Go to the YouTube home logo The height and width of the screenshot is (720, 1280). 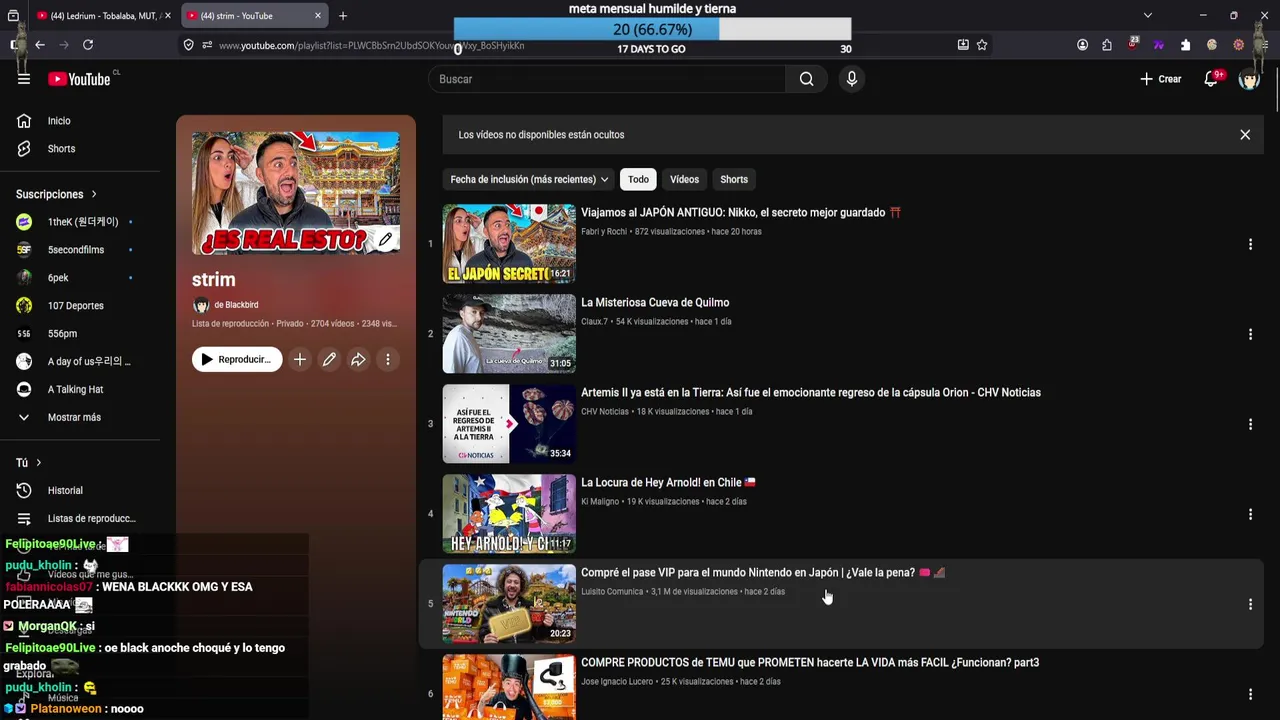coord(79,79)
